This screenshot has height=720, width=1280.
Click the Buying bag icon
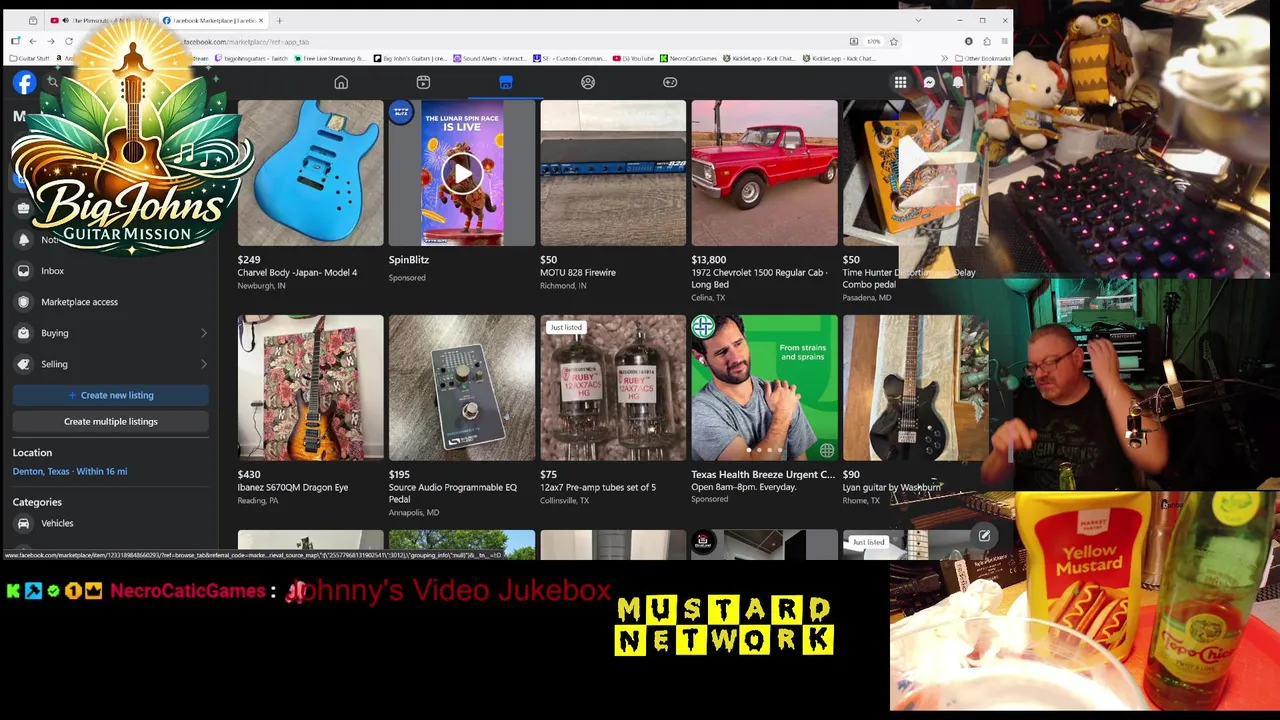23,333
